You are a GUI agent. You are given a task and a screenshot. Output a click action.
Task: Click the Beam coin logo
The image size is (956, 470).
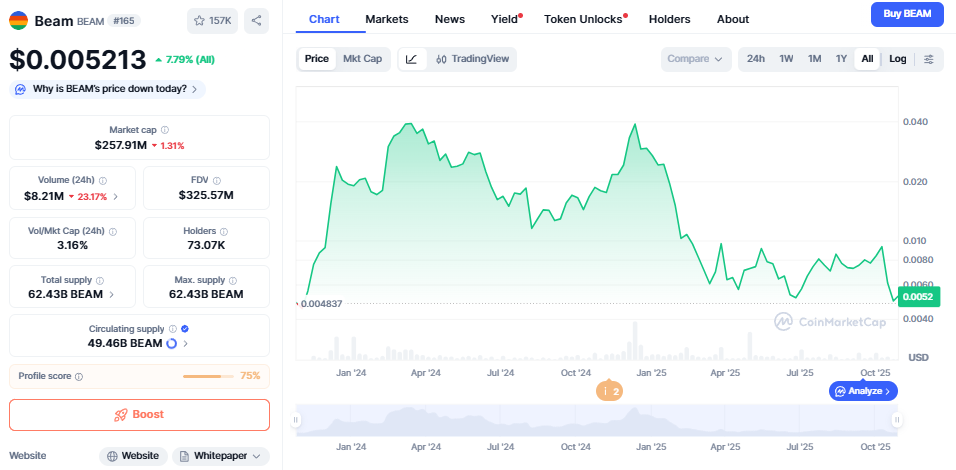(x=18, y=21)
